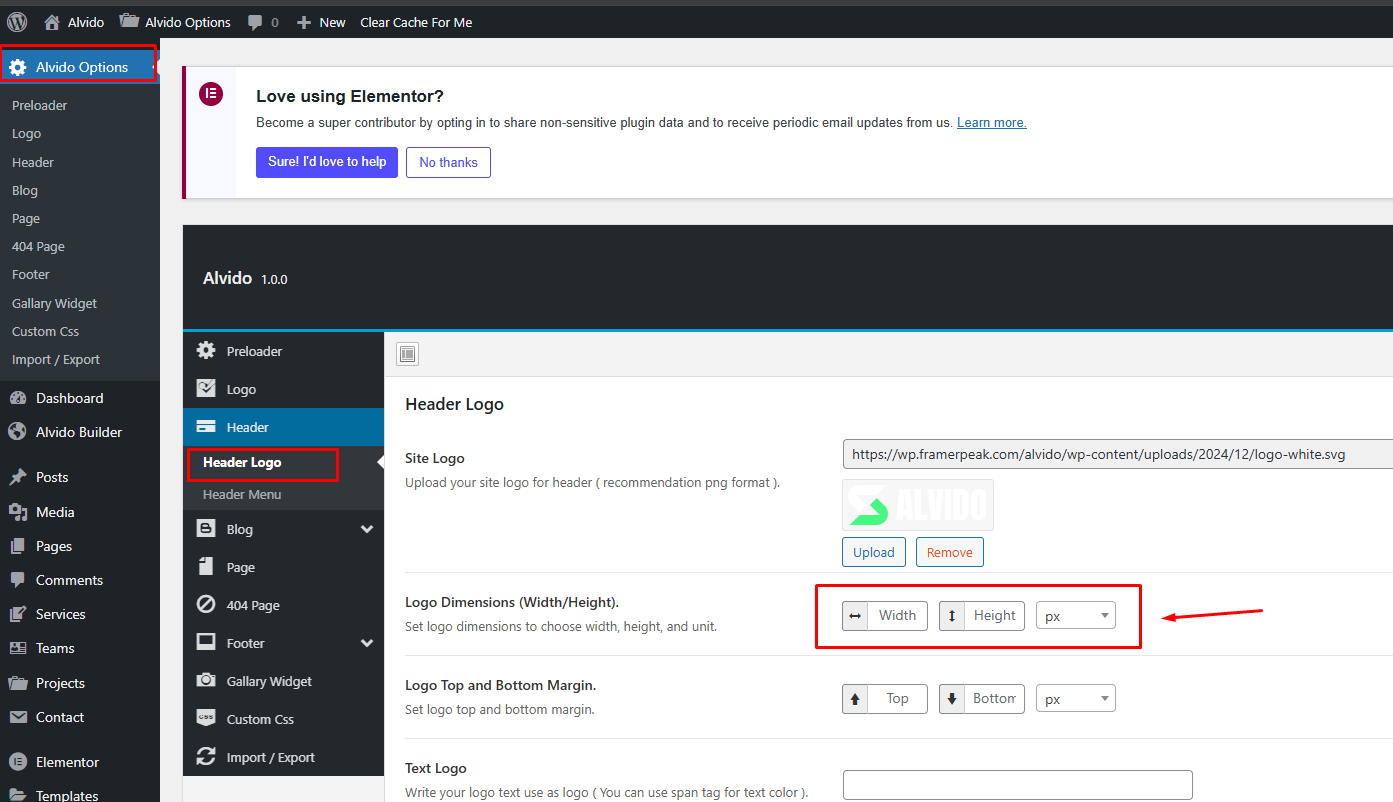Click the Pages icon in sidebar

17,546
